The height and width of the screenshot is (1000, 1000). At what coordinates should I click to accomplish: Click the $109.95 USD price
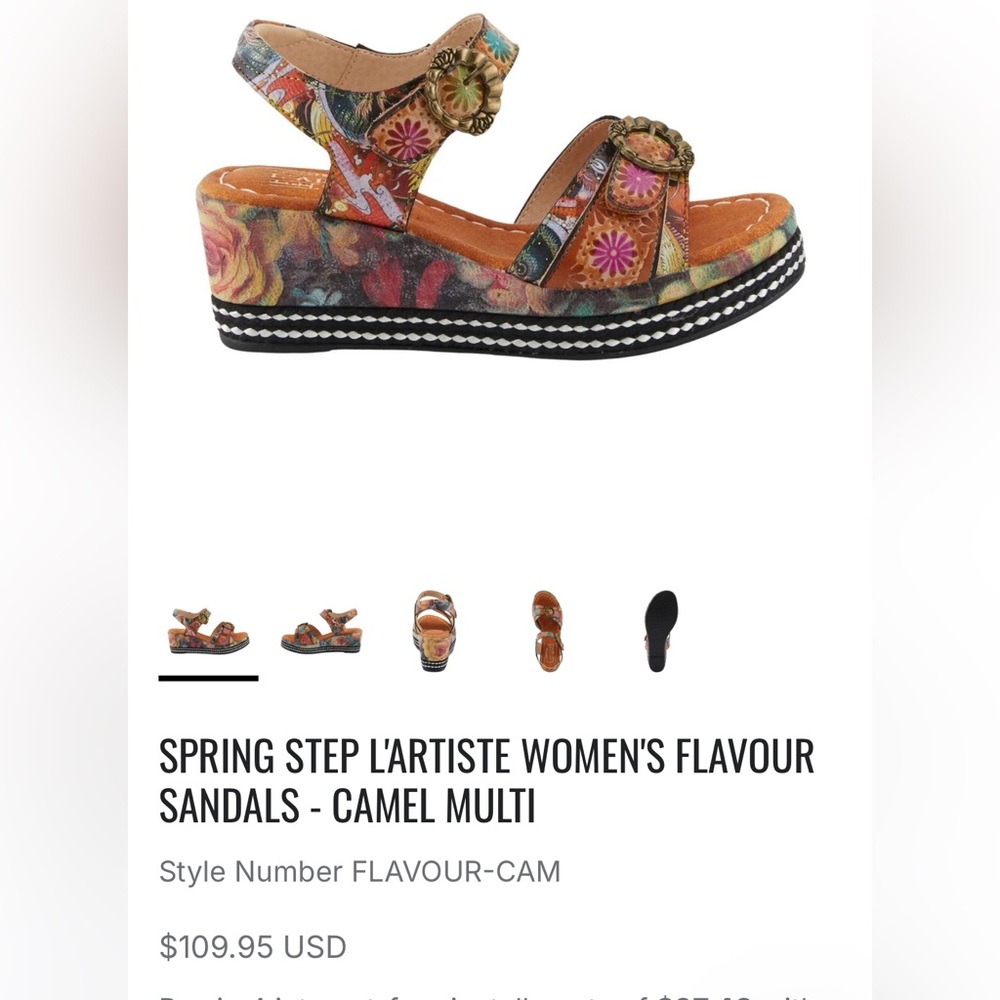point(253,945)
